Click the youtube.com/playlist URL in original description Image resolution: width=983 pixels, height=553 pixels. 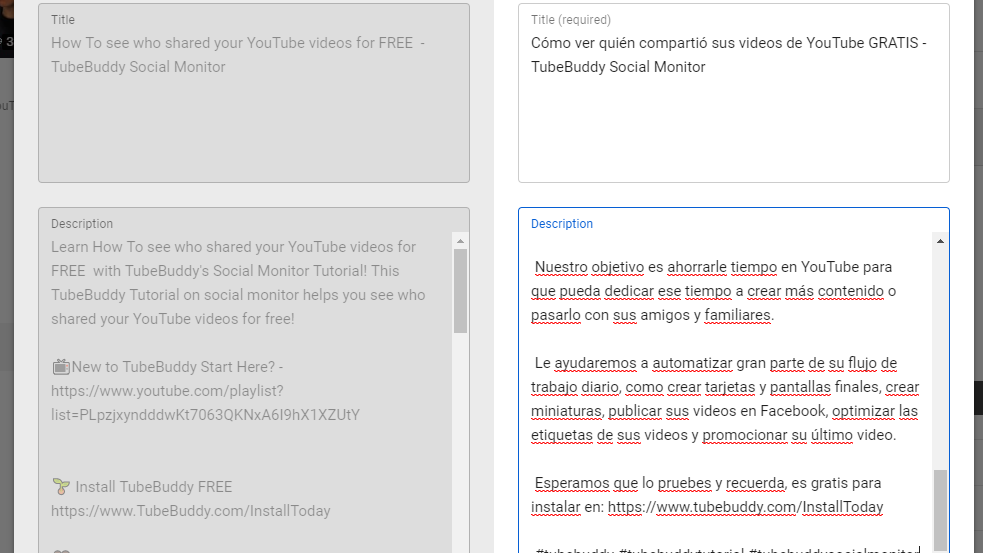(x=206, y=403)
